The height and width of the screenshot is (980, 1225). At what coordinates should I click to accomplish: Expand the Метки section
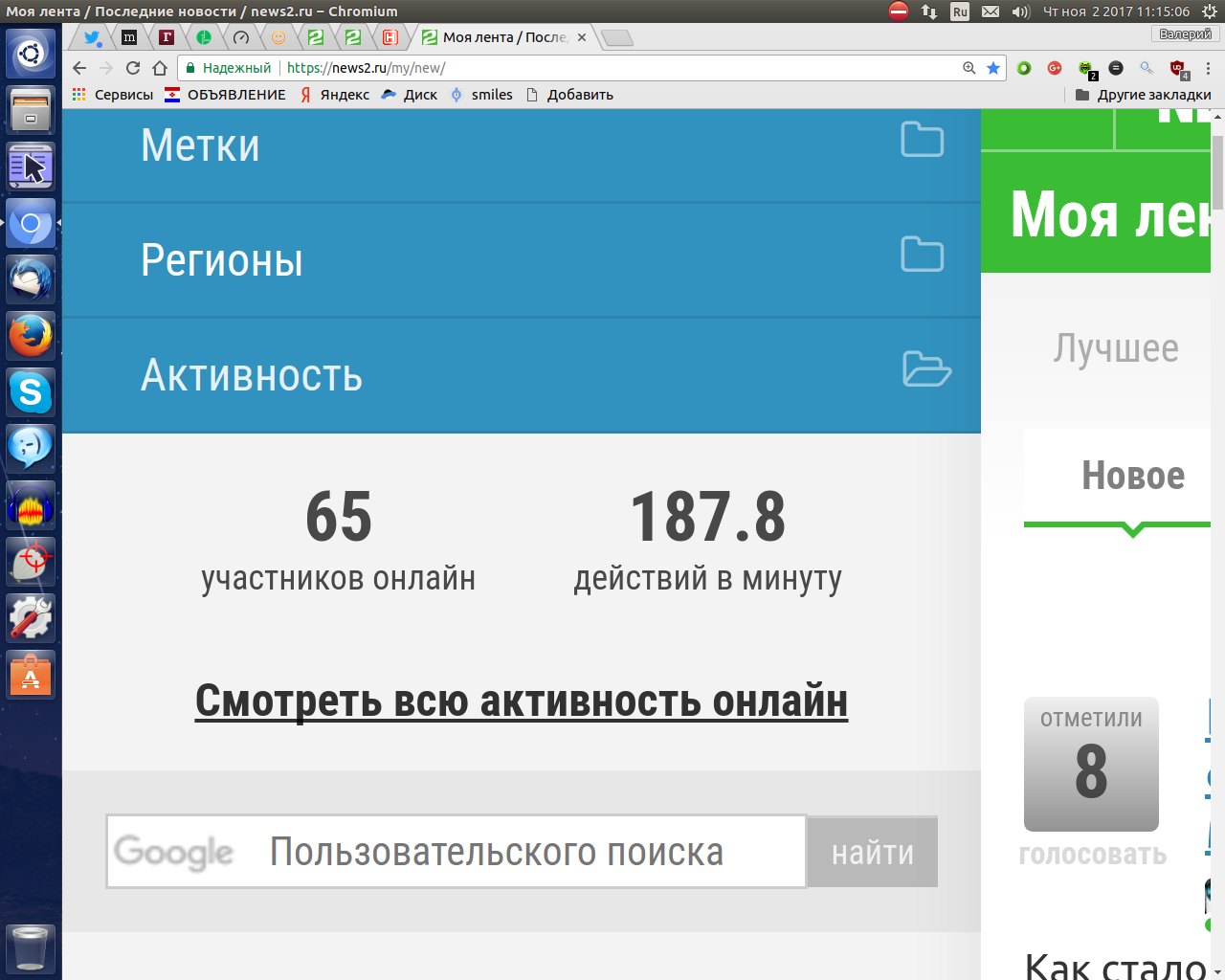[200, 145]
